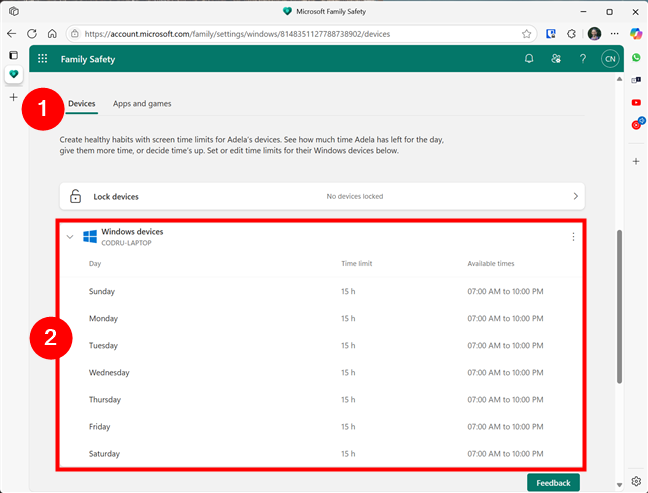This screenshot has width=648, height=493.
Task: Select the Sunday schedule row
Action: pyautogui.click(x=322, y=291)
